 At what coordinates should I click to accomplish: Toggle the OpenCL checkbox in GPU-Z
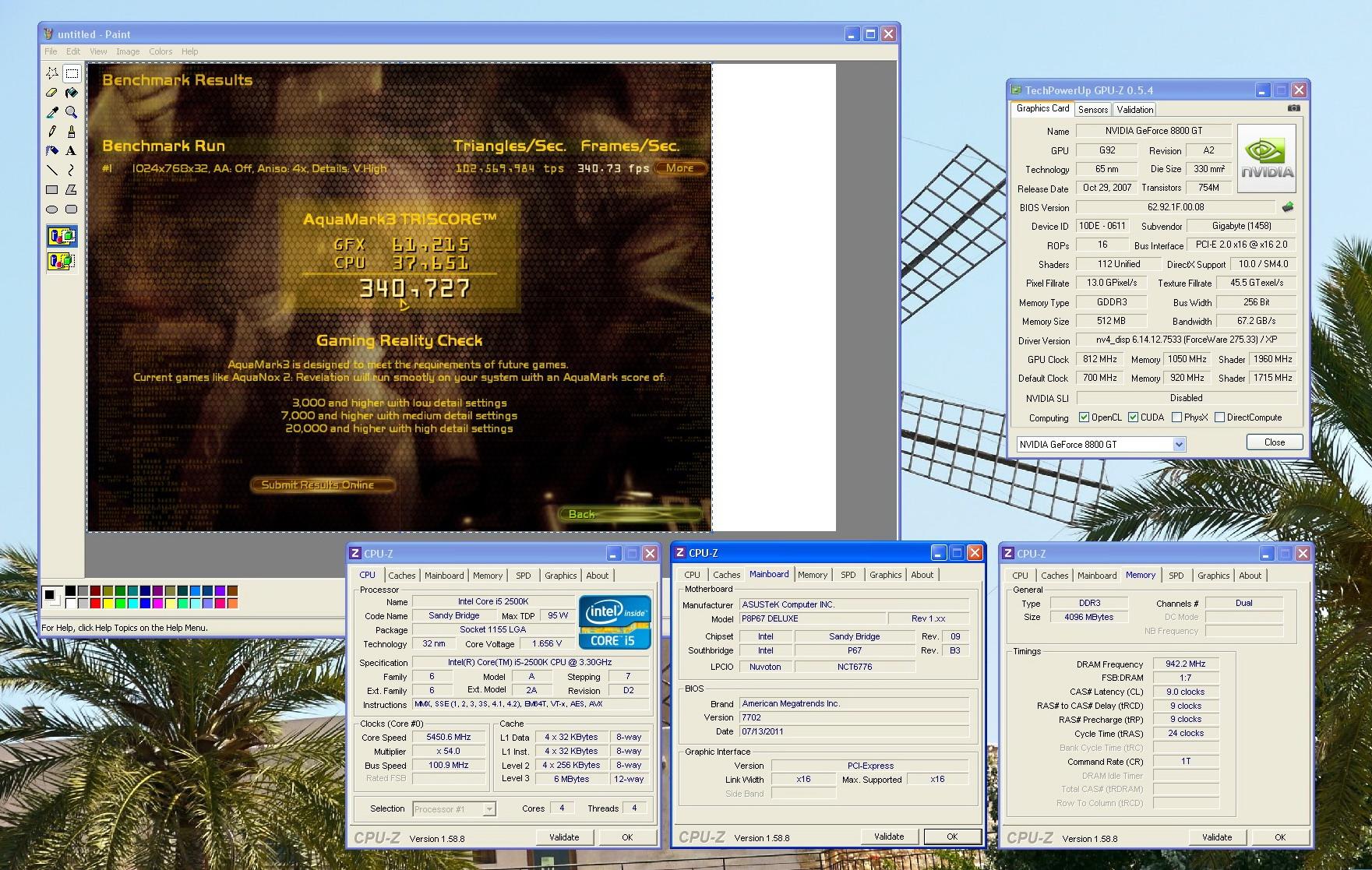[1084, 417]
